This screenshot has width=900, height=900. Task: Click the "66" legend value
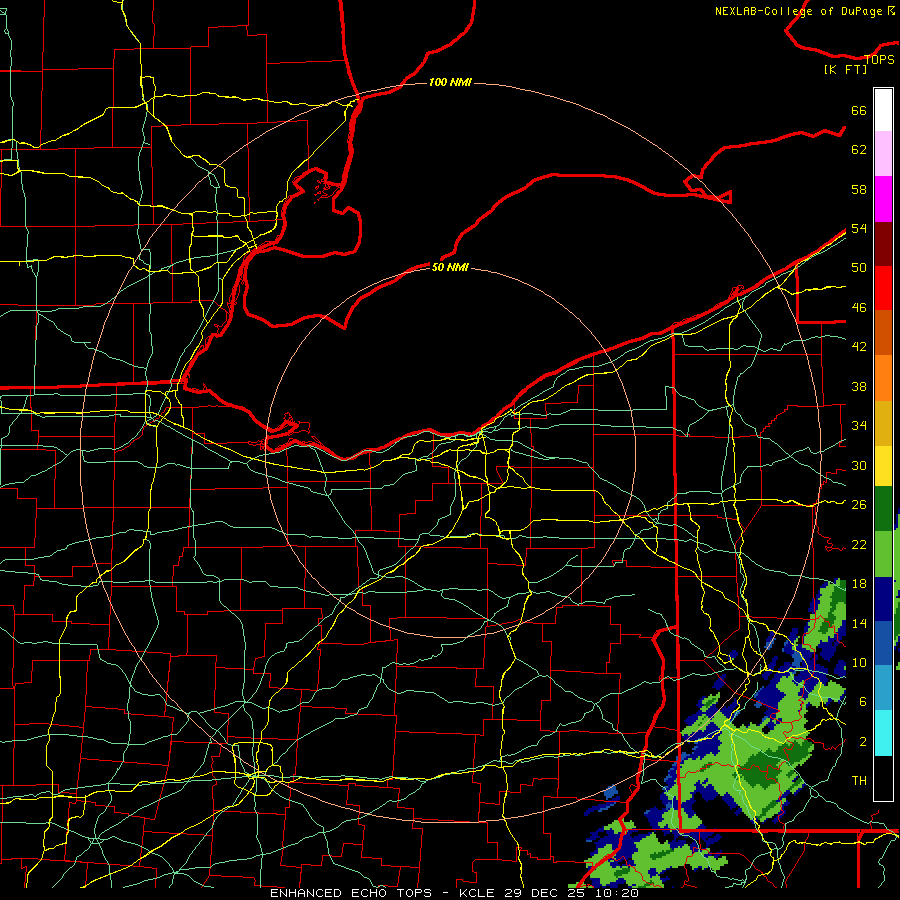pos(859,110)
